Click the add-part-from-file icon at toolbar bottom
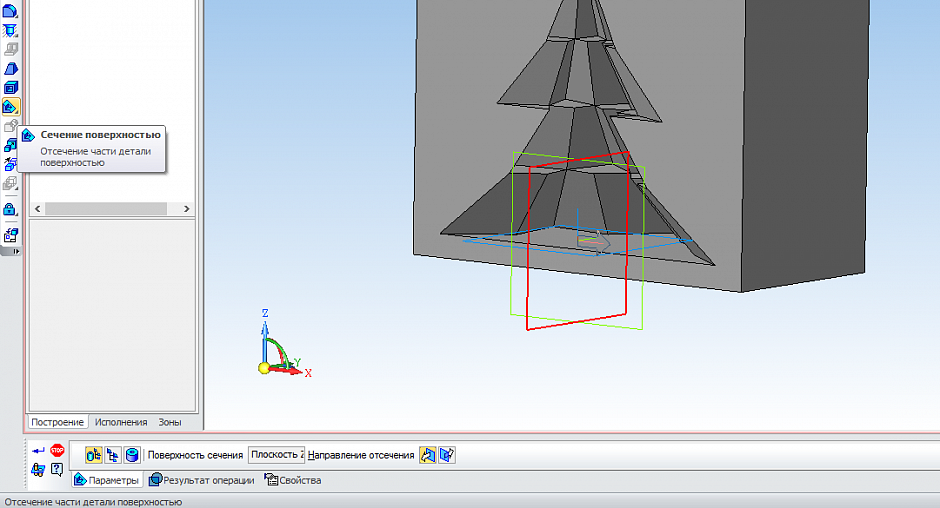Viewport: 940px width, 508px height. (10, 235)
